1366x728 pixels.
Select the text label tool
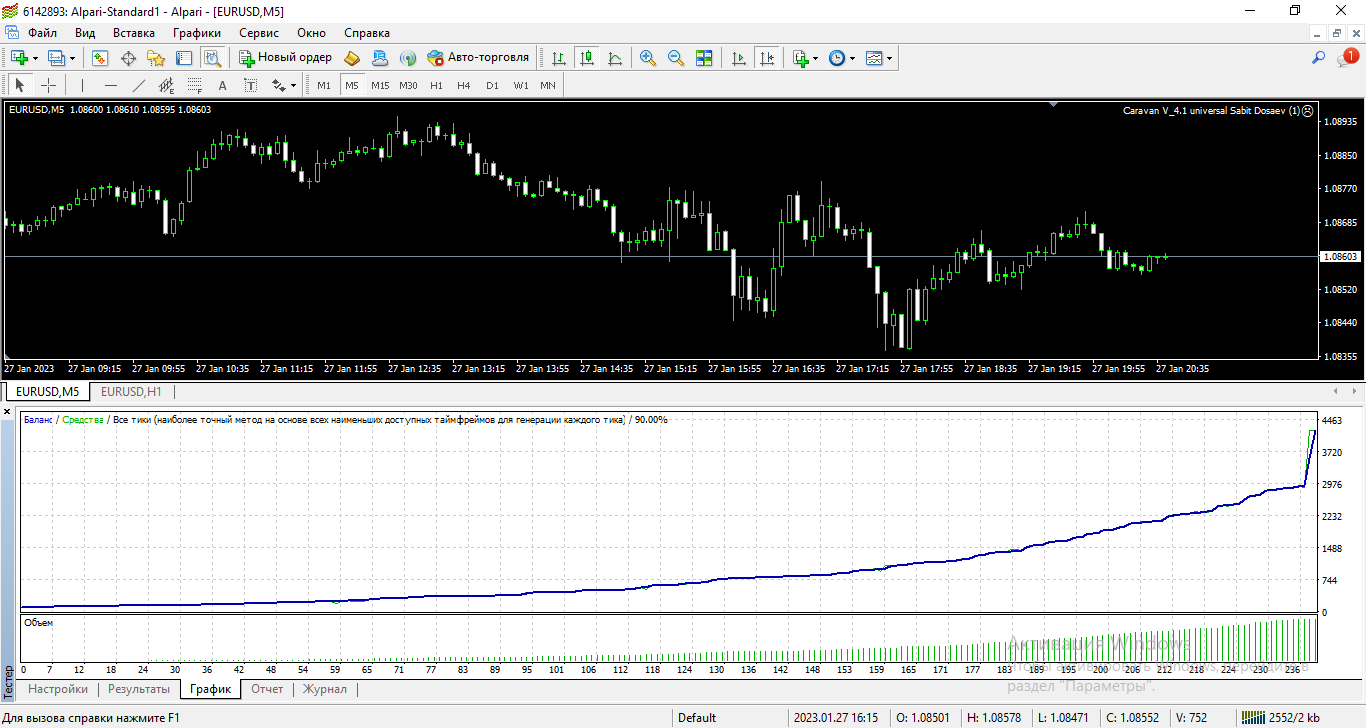tap(251, 85)
